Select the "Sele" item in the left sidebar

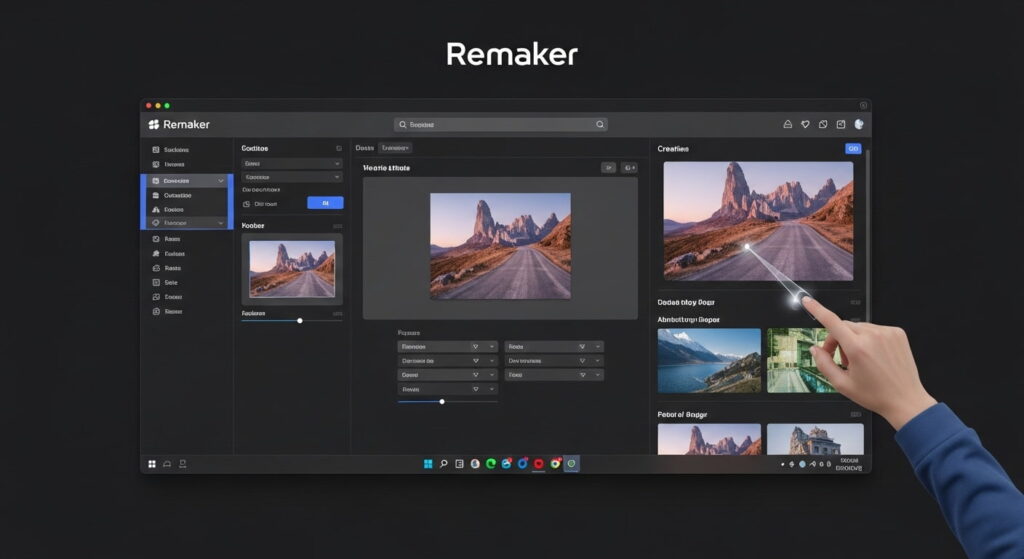[x=171, y=283]
